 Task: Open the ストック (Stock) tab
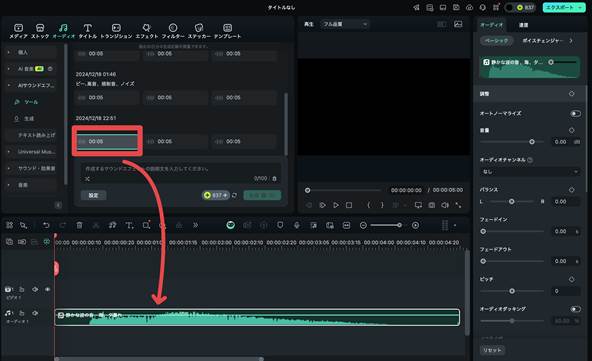coord(40,31)
